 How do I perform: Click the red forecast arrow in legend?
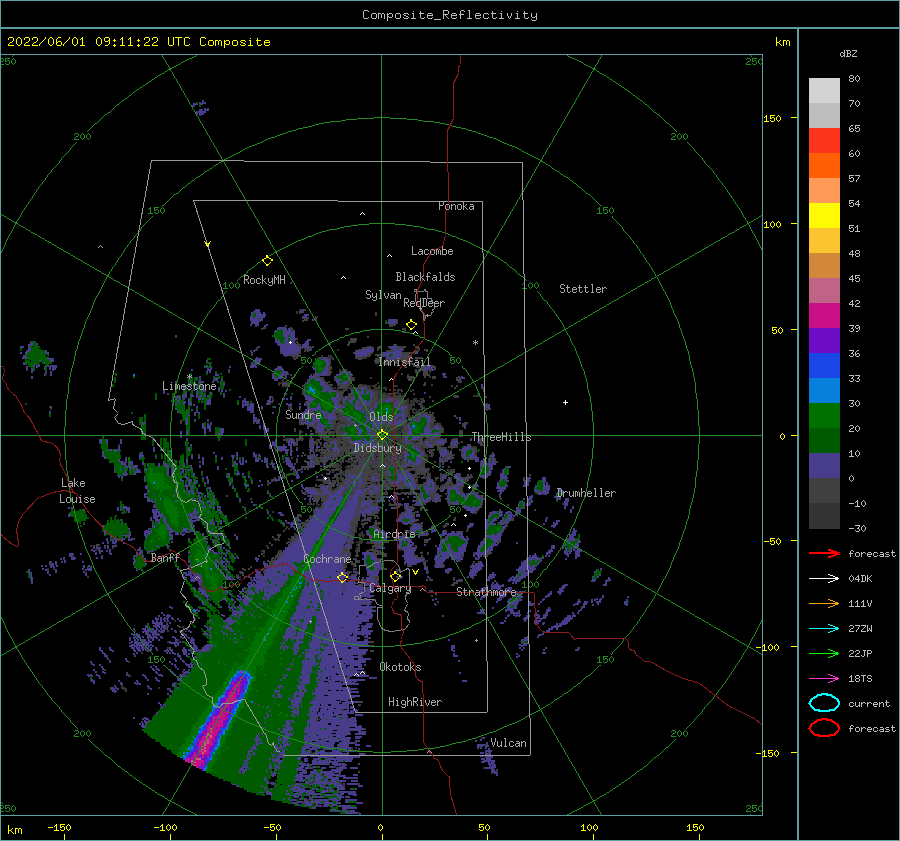(824, 553)
